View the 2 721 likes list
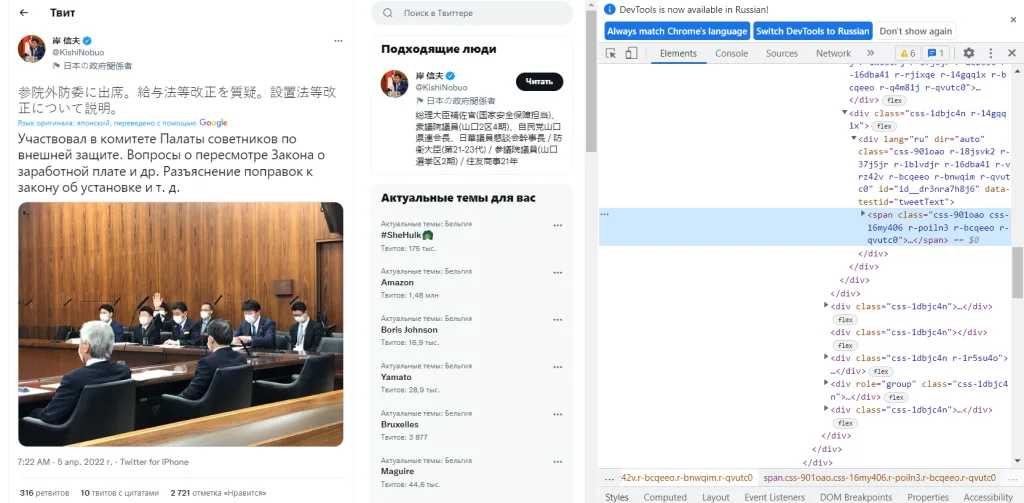1024x503 pixels. pyautogui.click(x=218, y=493)
